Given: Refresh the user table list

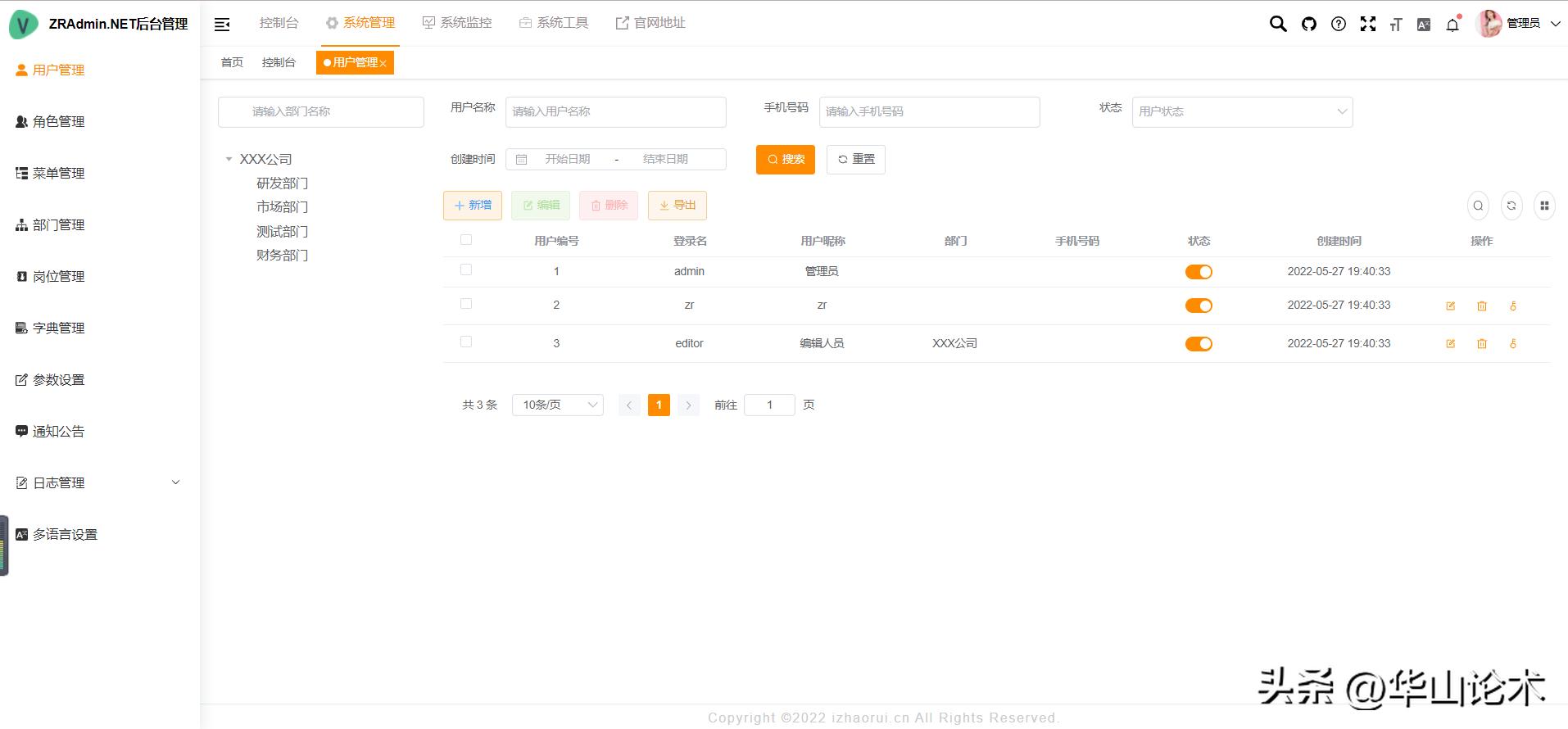Looking at the screenshot, I should click(x=1511, y=206).
